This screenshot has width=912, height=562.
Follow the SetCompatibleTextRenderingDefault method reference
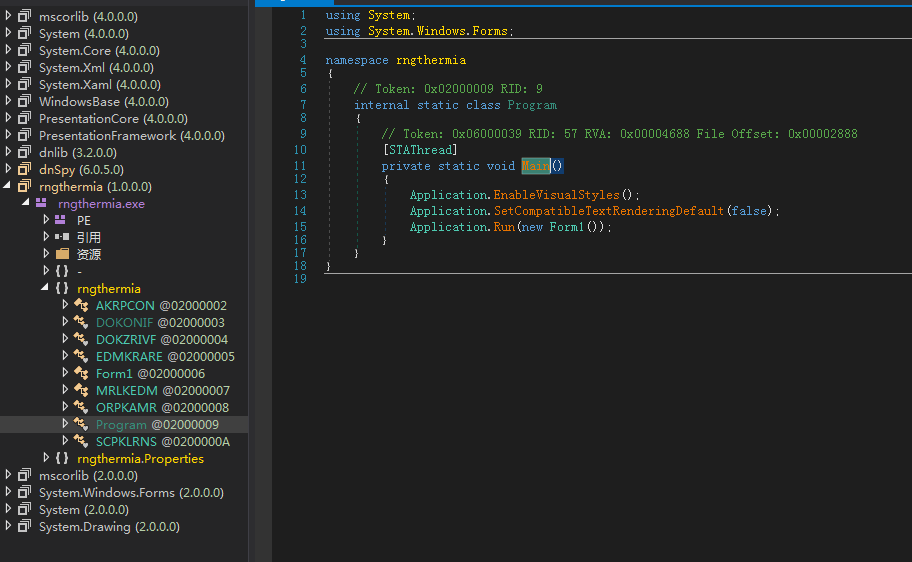[608, 211]
